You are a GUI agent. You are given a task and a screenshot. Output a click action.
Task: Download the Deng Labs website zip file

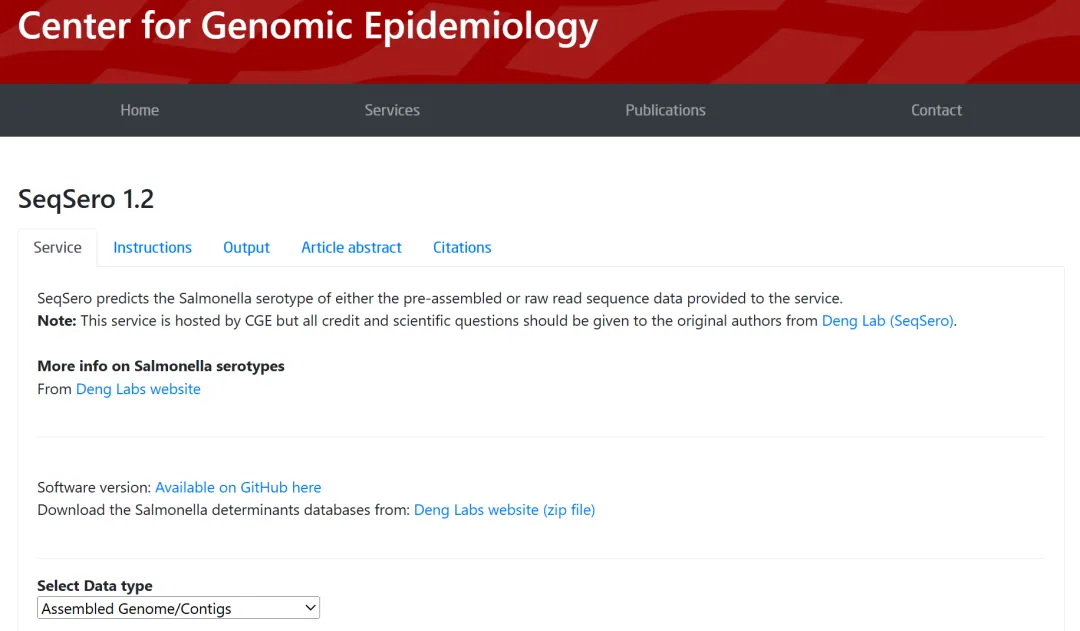(504, 510)
